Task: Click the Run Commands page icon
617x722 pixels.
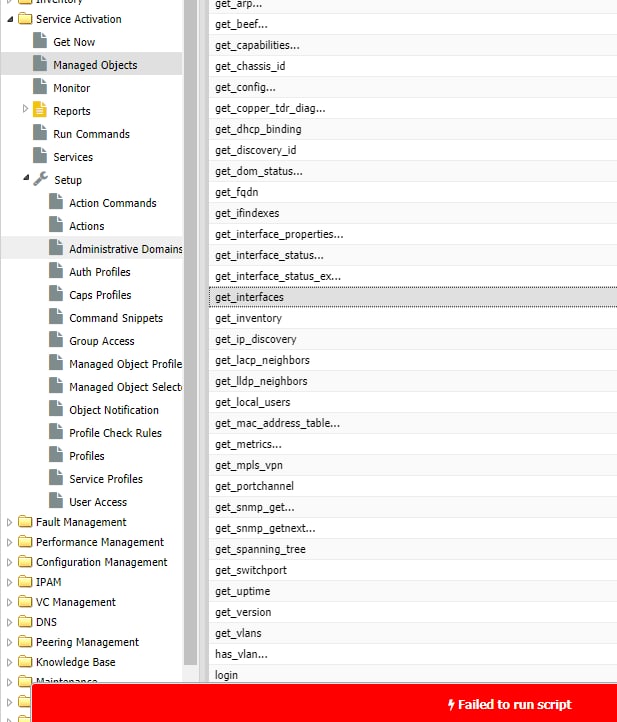Action: click(x=40, y=133)
